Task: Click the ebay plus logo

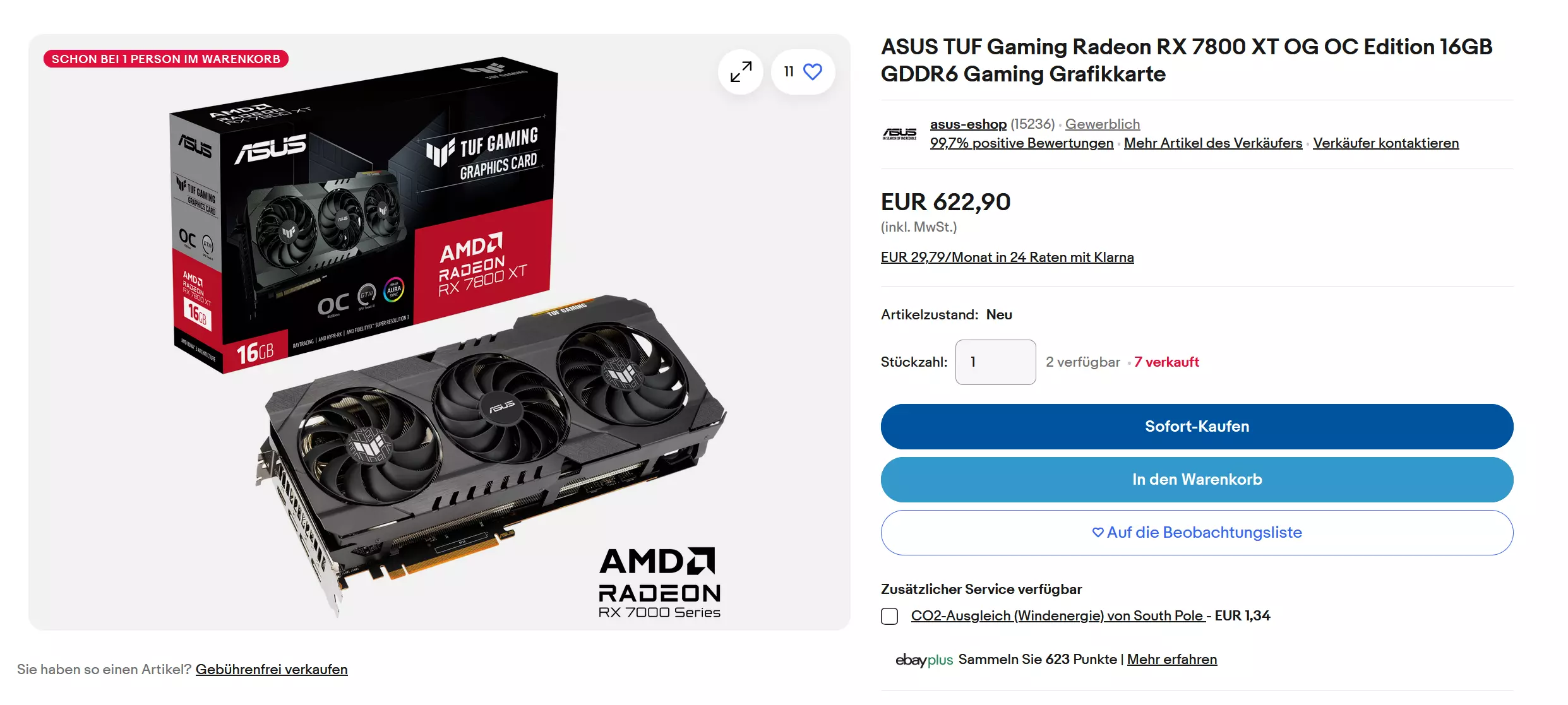Action: pos(924,660)
